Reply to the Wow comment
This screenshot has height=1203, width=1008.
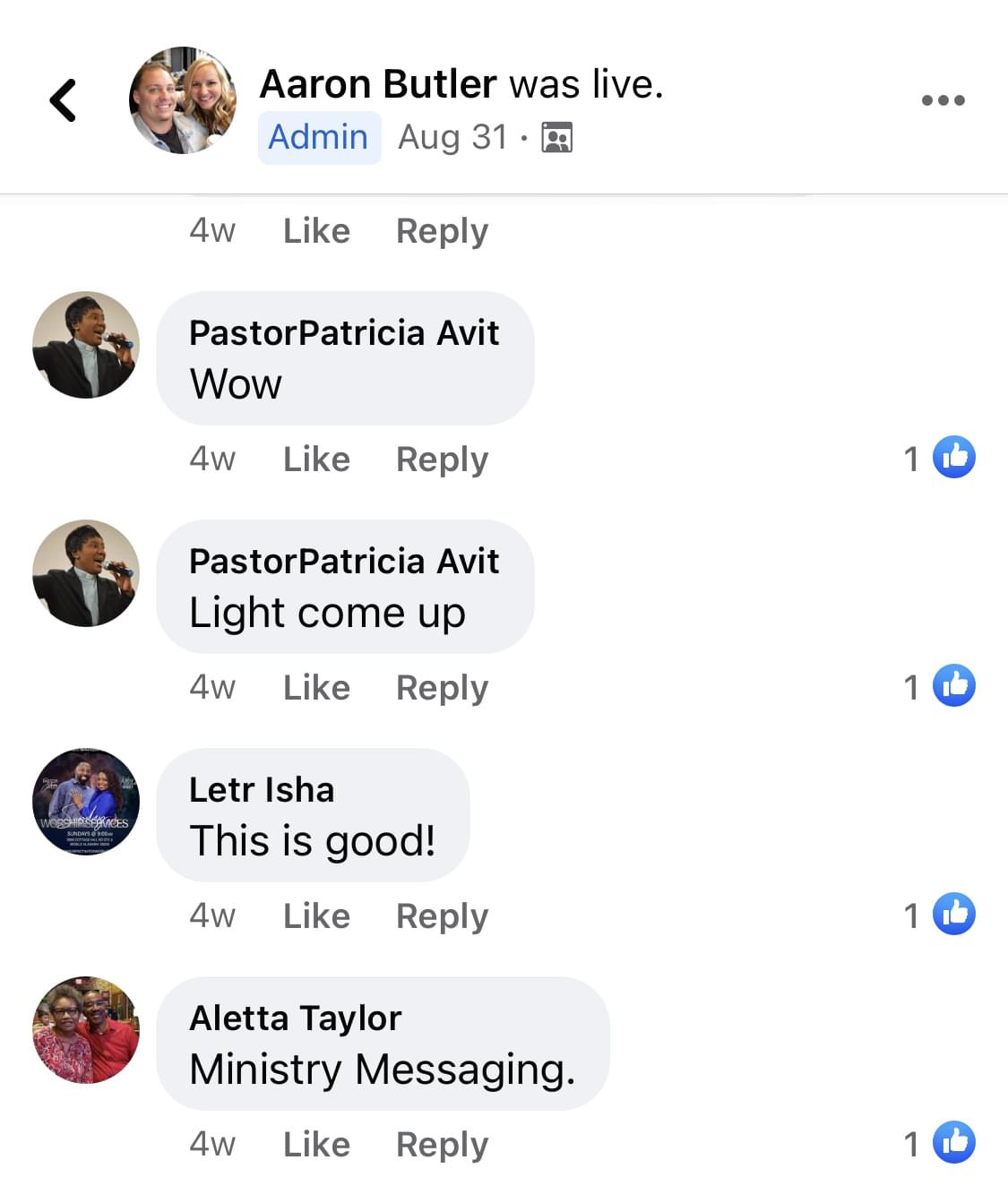click(442, 460)
